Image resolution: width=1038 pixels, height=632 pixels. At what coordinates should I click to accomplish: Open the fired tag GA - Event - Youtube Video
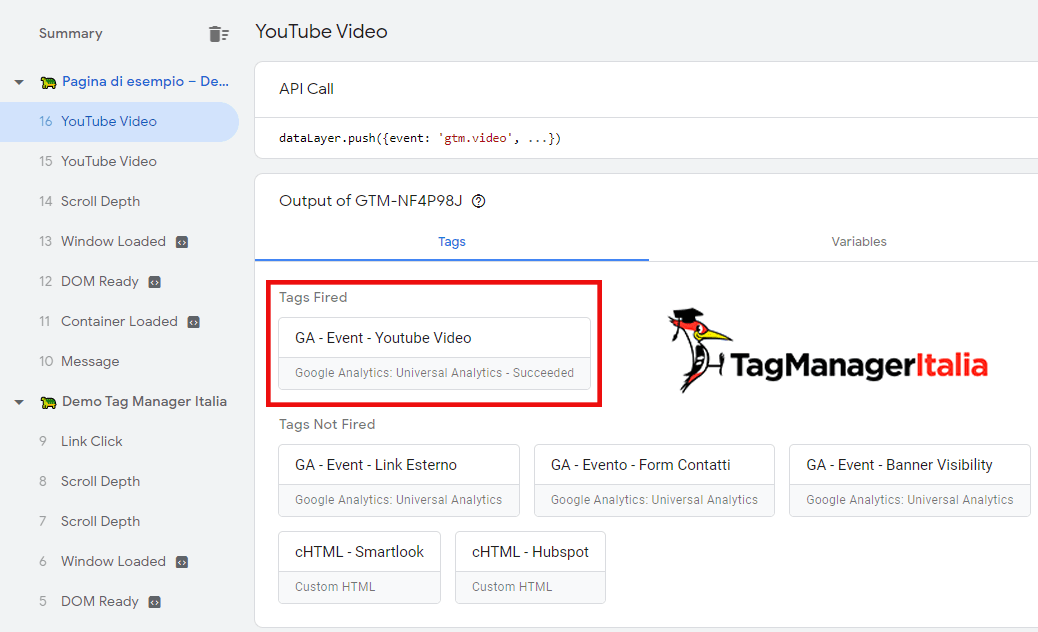click(434, 353)
